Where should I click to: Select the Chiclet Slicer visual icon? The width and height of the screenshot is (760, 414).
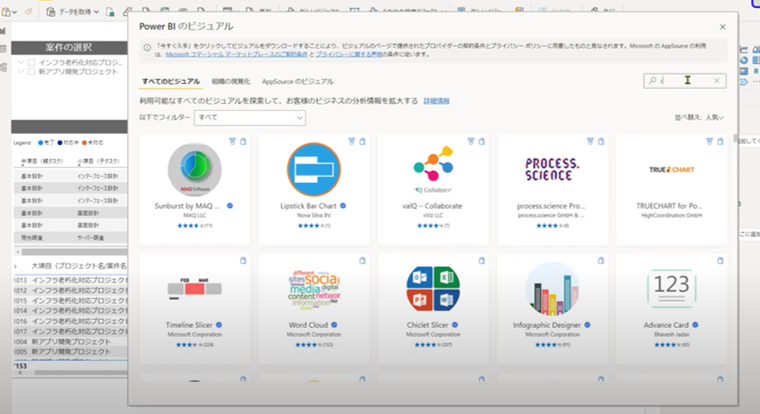[x=433, y=289]
